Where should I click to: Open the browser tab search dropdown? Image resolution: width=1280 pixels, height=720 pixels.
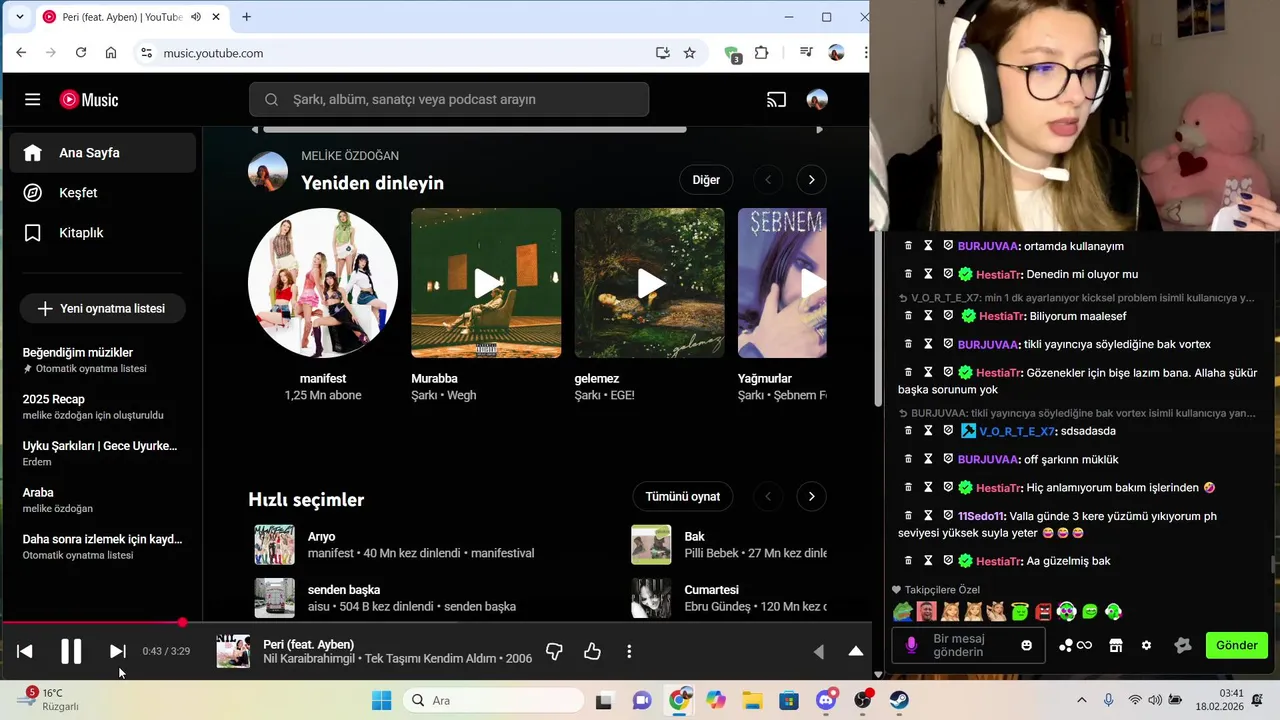click(x=19, y=17)
